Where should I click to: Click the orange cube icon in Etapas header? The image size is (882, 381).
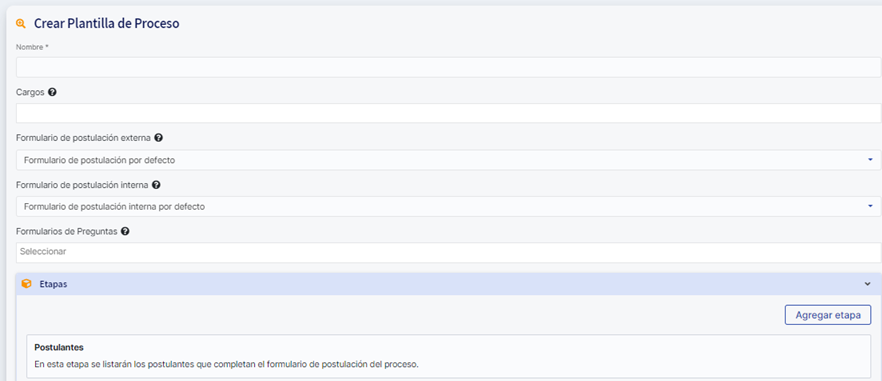26,284
